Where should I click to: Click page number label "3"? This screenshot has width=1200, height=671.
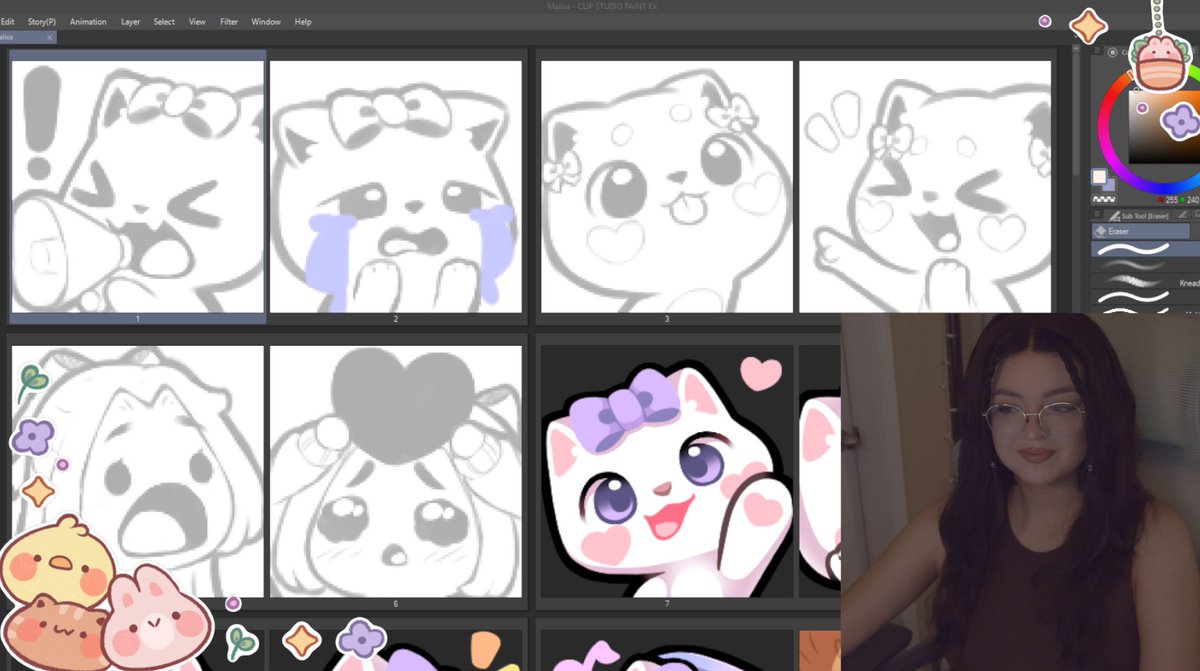[667, 319]
